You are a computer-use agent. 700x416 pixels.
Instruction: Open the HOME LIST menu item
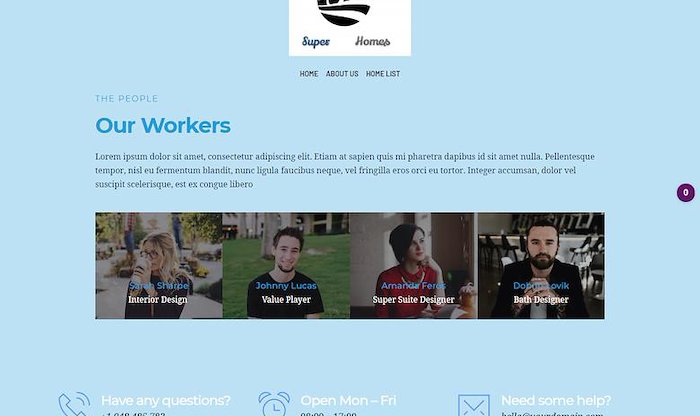coord(383,74)
